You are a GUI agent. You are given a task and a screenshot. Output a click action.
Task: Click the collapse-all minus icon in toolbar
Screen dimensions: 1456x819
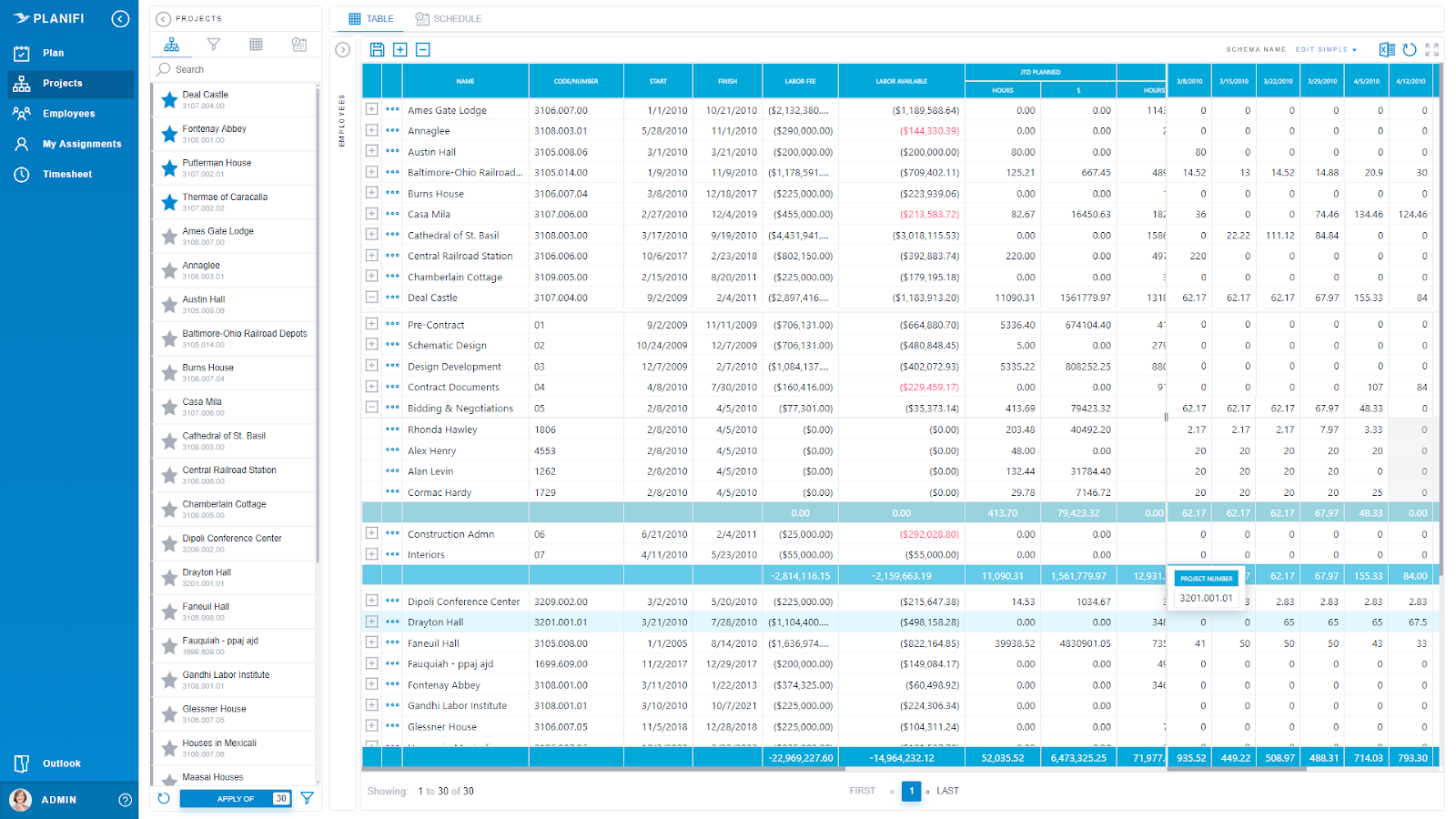point(421,50)
